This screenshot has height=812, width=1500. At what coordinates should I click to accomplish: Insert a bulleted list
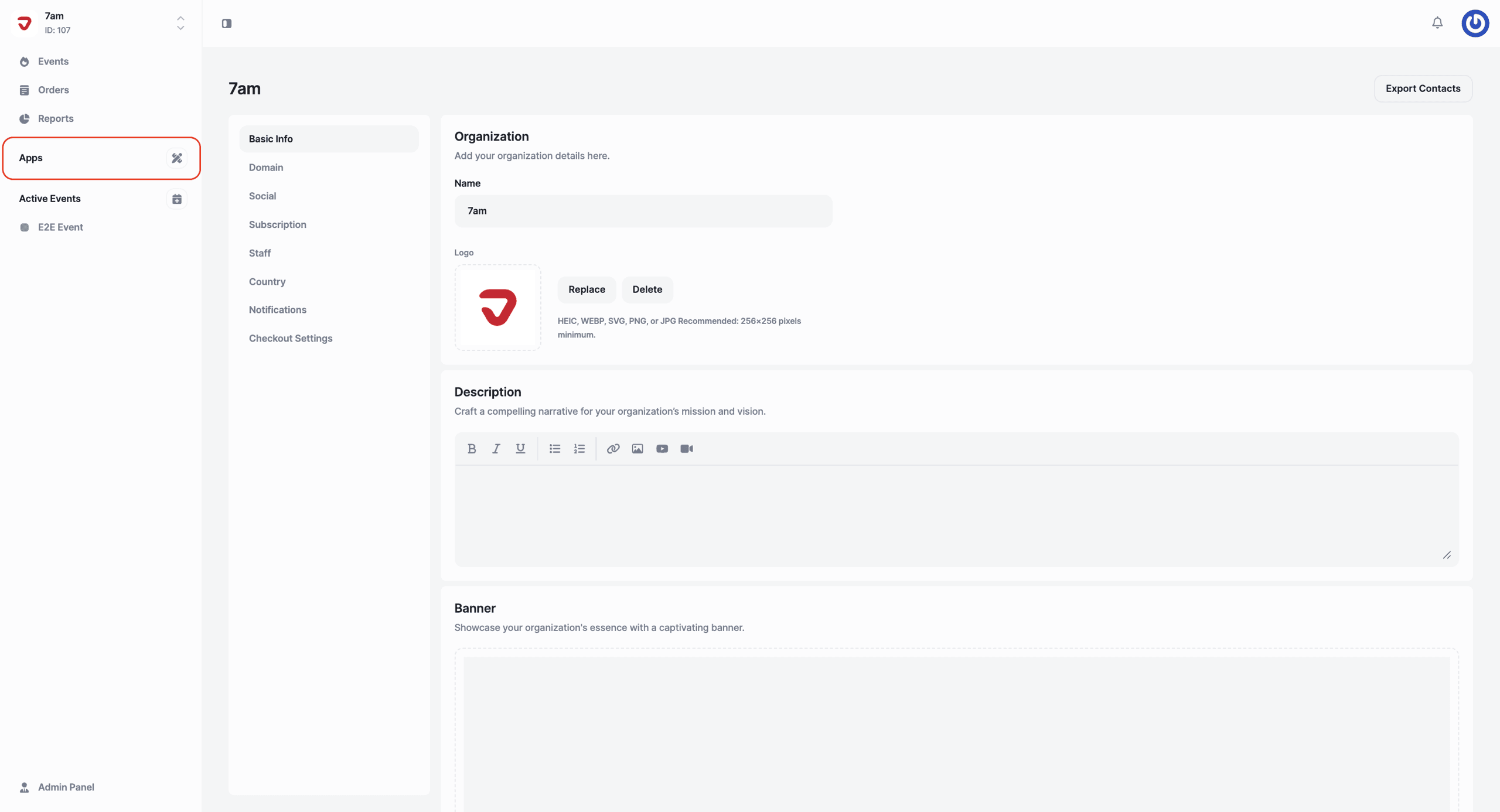tap(554, 449)
